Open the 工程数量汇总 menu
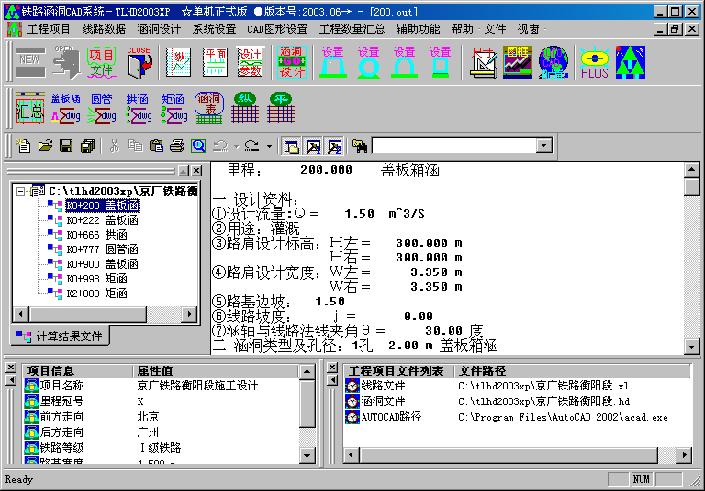Image resolution: width=705 pixels, height=491 pixels. coord(352,29)
